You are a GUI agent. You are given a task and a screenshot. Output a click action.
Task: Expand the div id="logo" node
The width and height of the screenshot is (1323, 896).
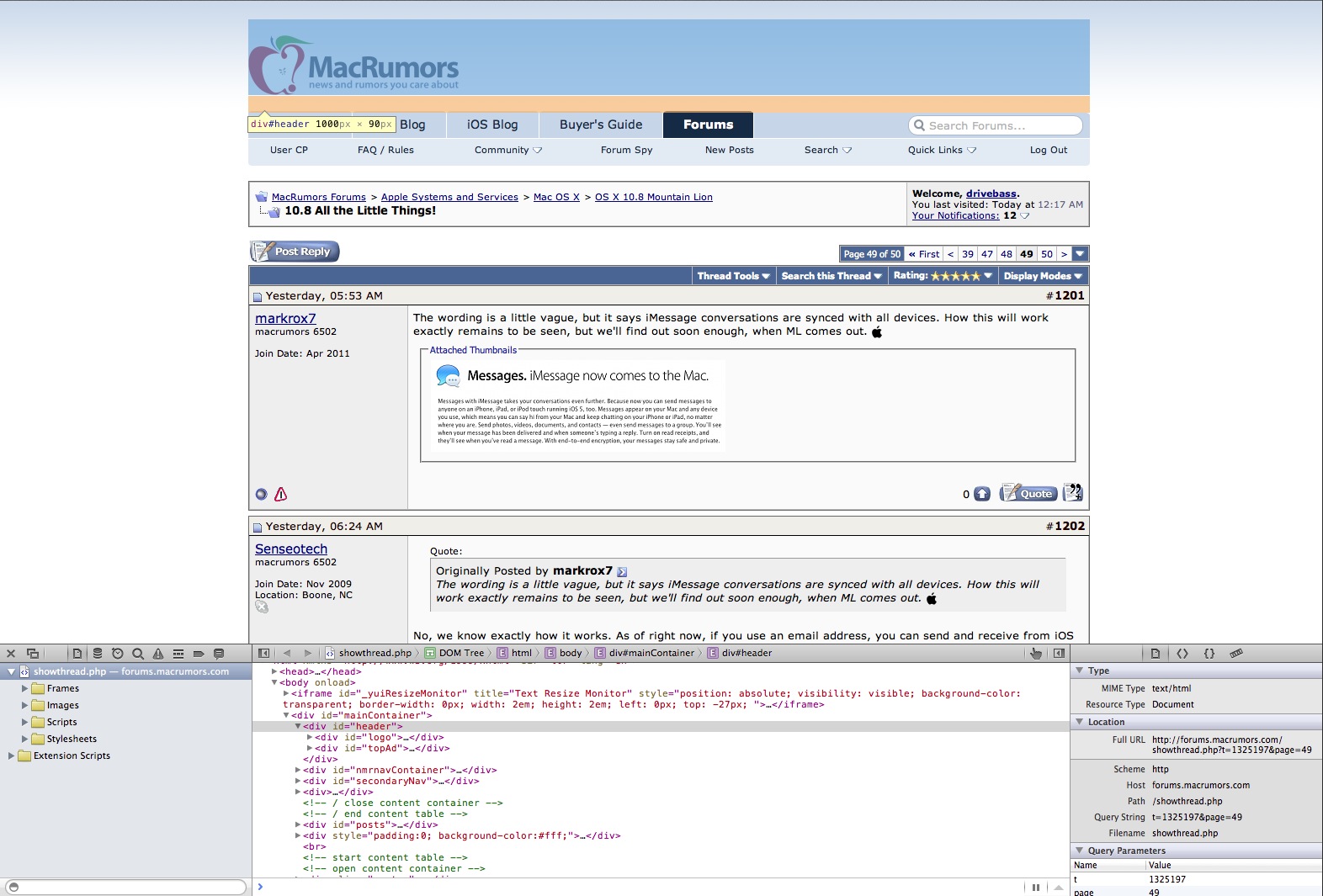tap(310, 737)
